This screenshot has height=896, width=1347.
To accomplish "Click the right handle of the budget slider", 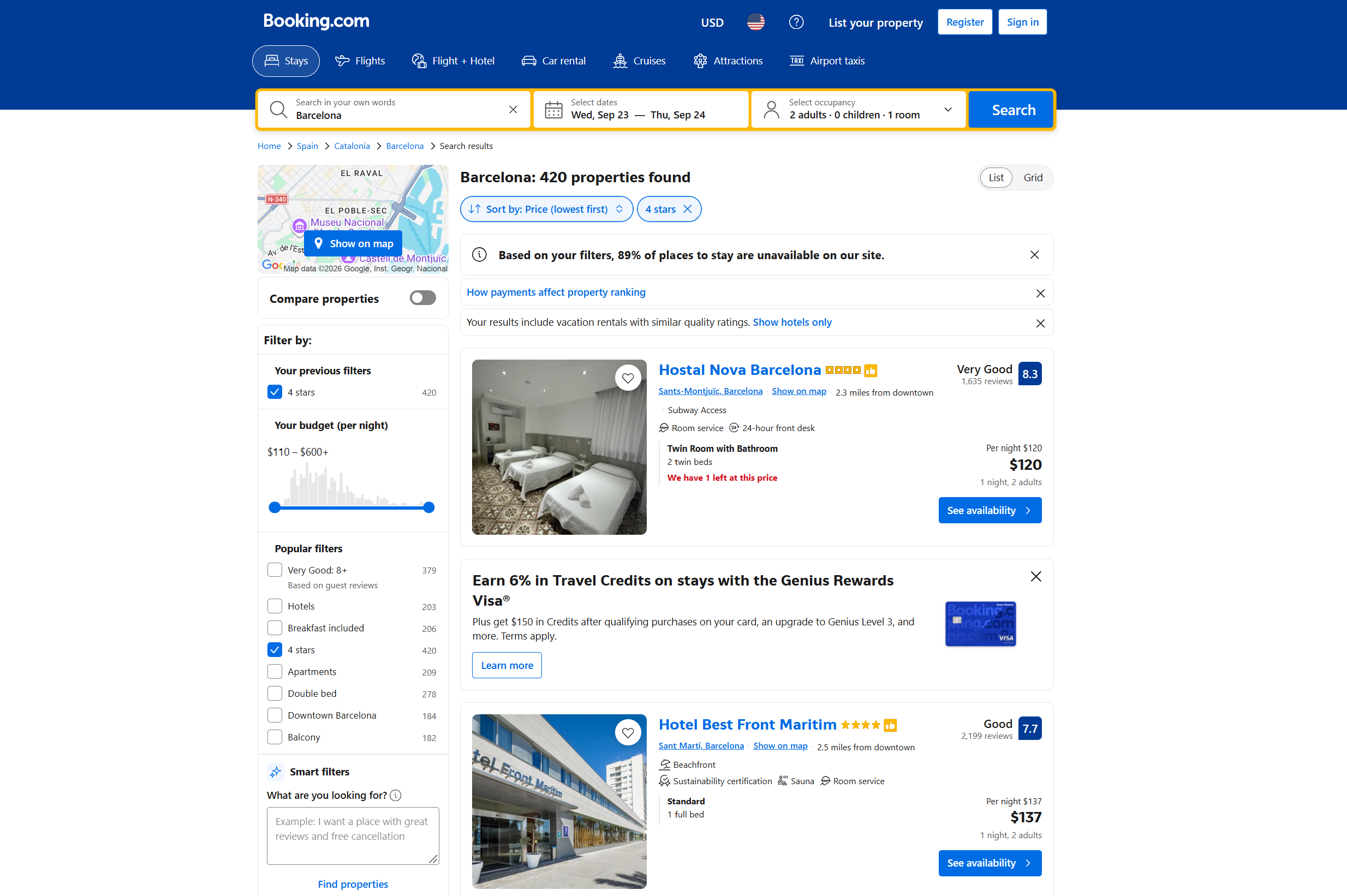I will (x=428, y=507).
